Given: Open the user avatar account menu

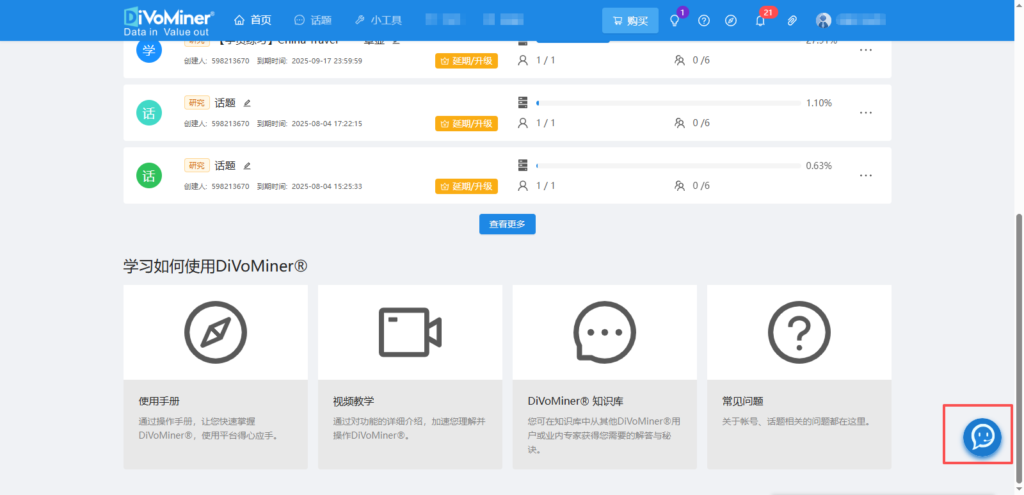Looking at the screenshot, I should (824, 20).
